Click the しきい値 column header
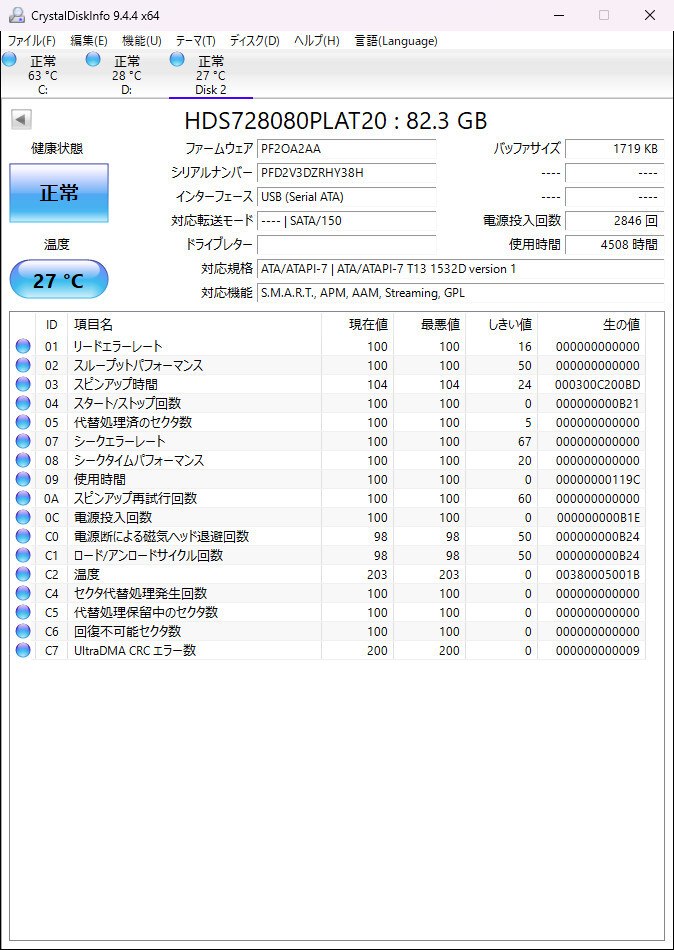The height and width of the screenshot is (950, 674). click(502, 325)
